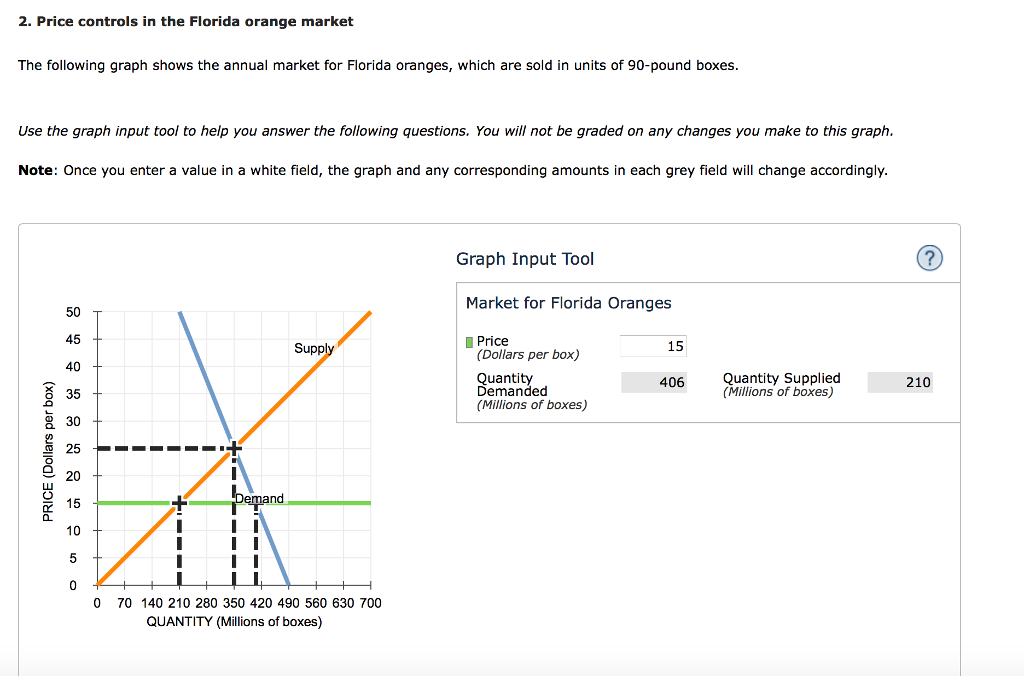Click the green Price legend square

469,340
